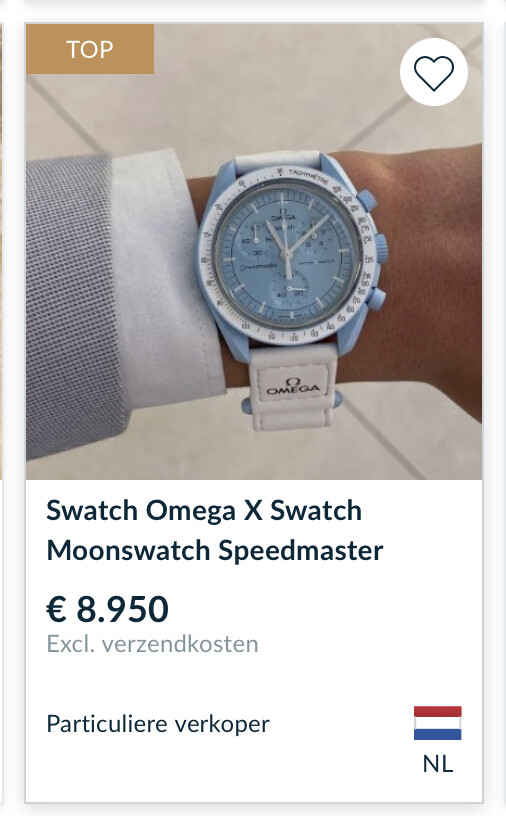
Task: Click the previous listing card edge at left
Action: coord(1,251)
